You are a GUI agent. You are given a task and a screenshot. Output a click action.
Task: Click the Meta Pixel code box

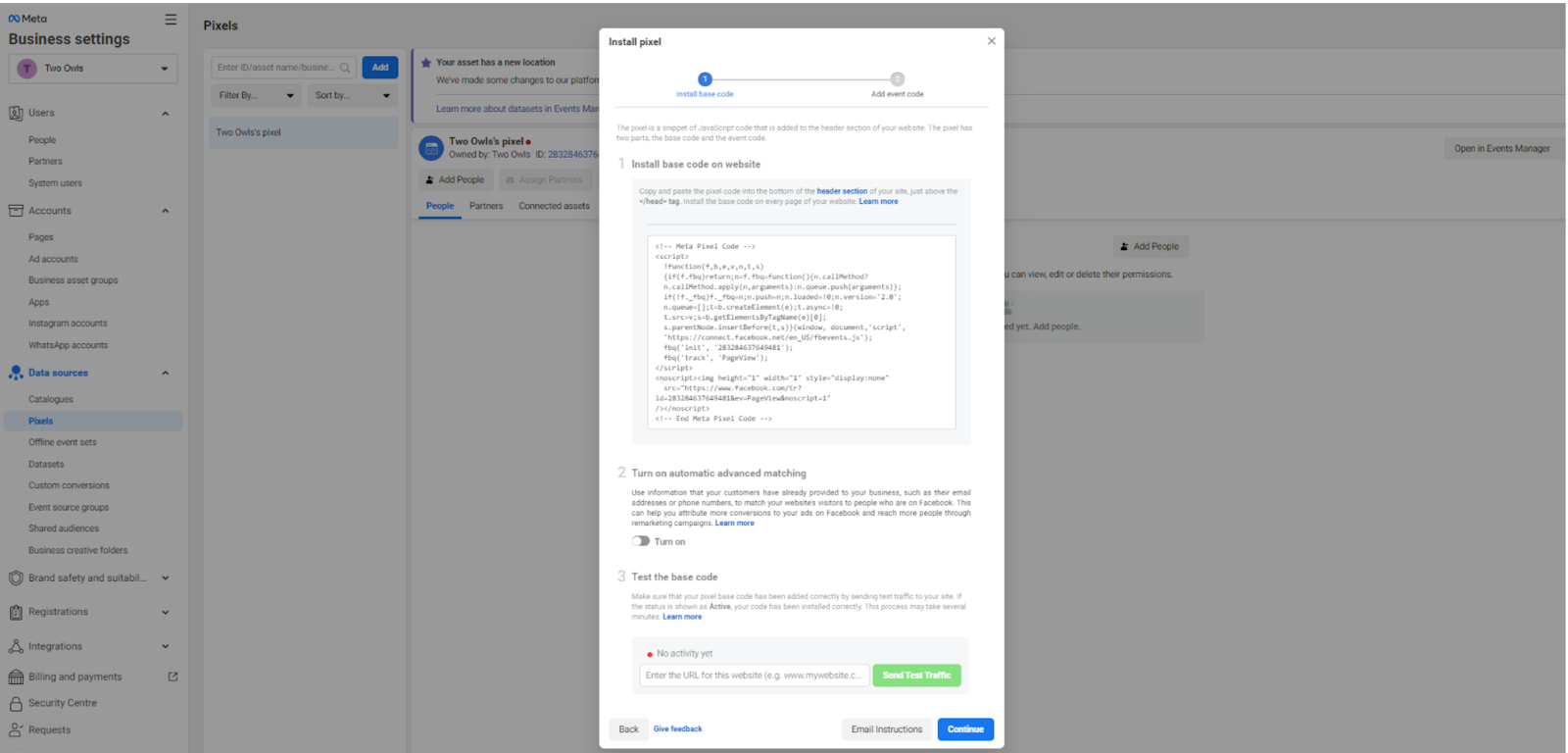click(x=801, y=332)
